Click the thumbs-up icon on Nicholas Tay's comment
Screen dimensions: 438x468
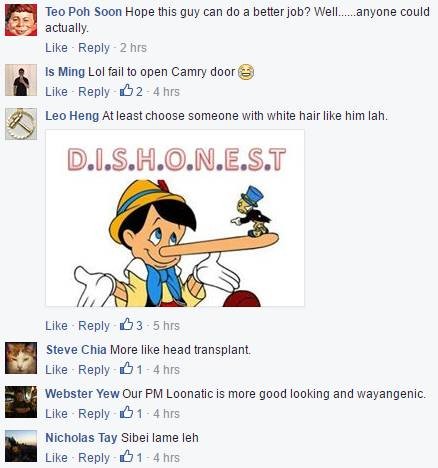pyautogui.click(x=126, y=456)
